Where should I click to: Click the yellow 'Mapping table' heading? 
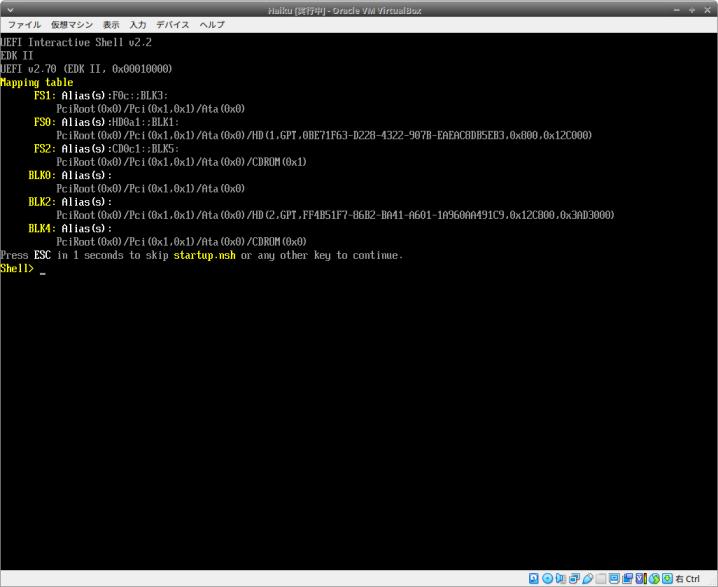(37, 82)
